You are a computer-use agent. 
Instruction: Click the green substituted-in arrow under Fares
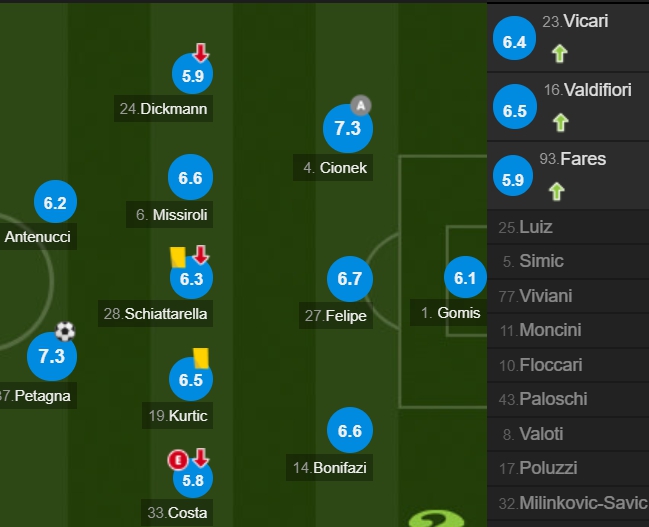click(556, 192)
